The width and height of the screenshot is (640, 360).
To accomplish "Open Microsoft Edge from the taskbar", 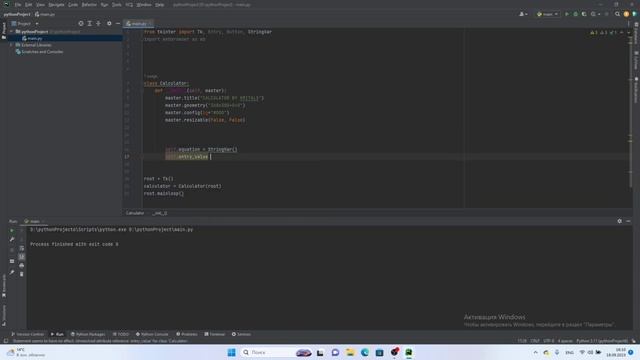I will (364, 352).
